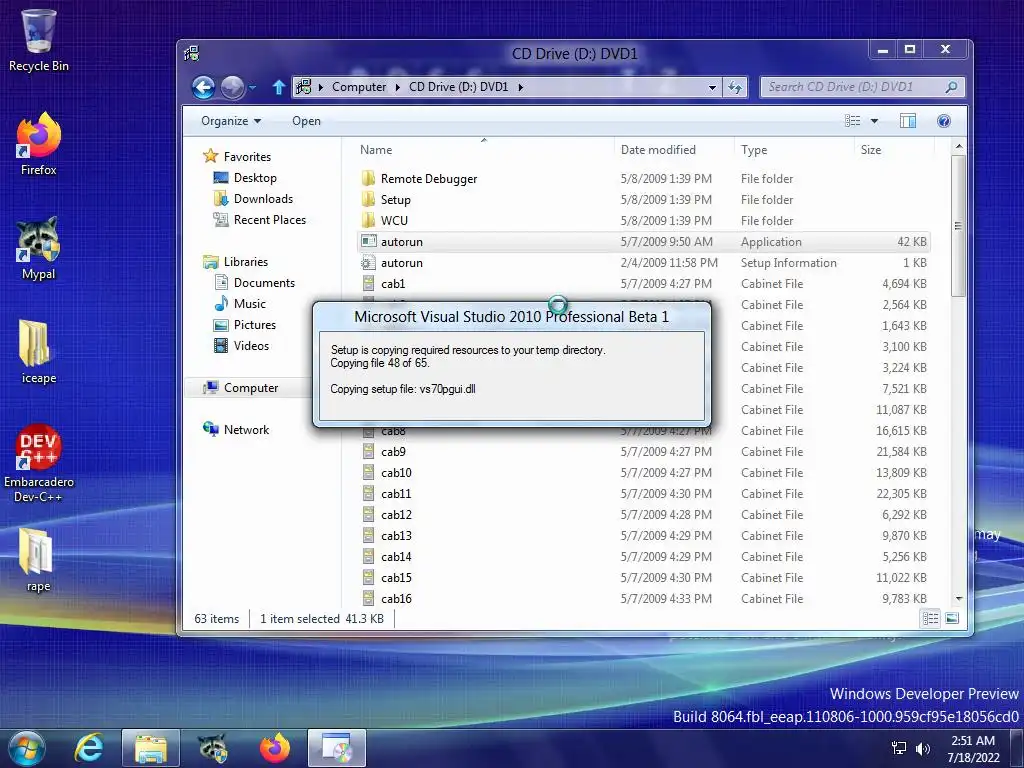Screen dimensions: 1024x768
Task: Open File Explorer taskbar button
Action: (151, 748)
